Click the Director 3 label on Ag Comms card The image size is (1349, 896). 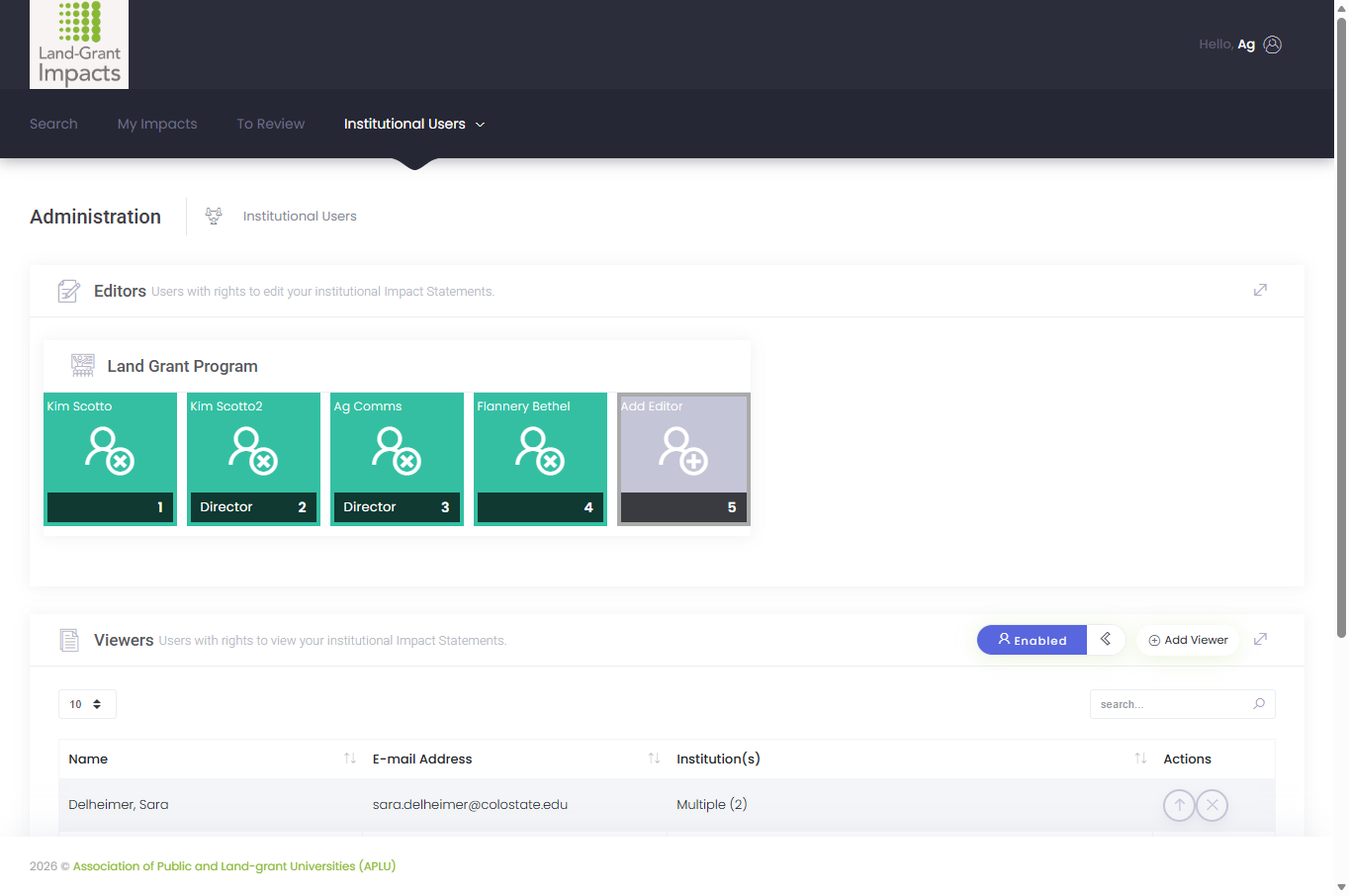[397, 507]
